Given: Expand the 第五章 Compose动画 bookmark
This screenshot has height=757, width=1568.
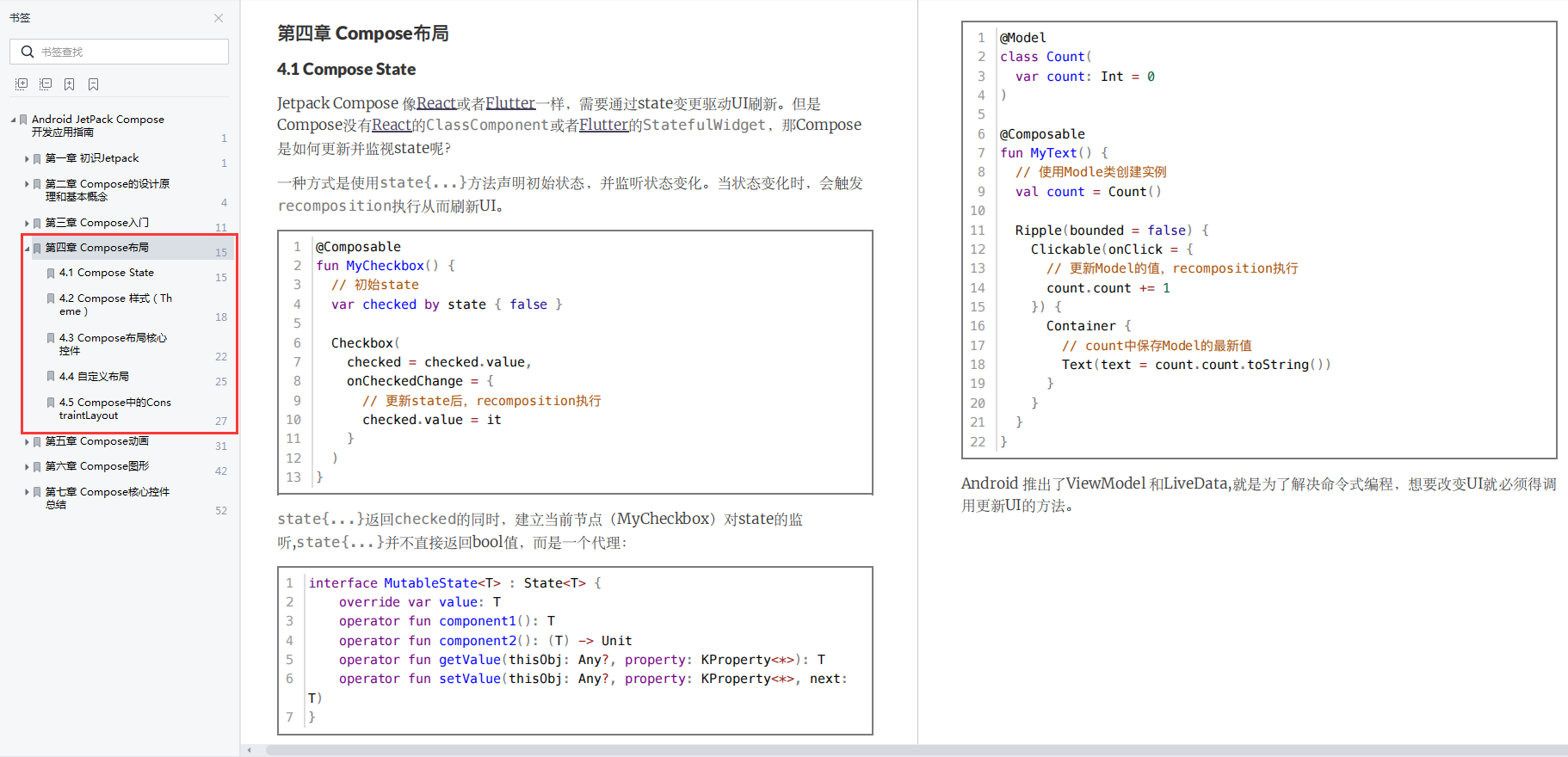Looking at the screenshot, I should [x=27, y=442].
